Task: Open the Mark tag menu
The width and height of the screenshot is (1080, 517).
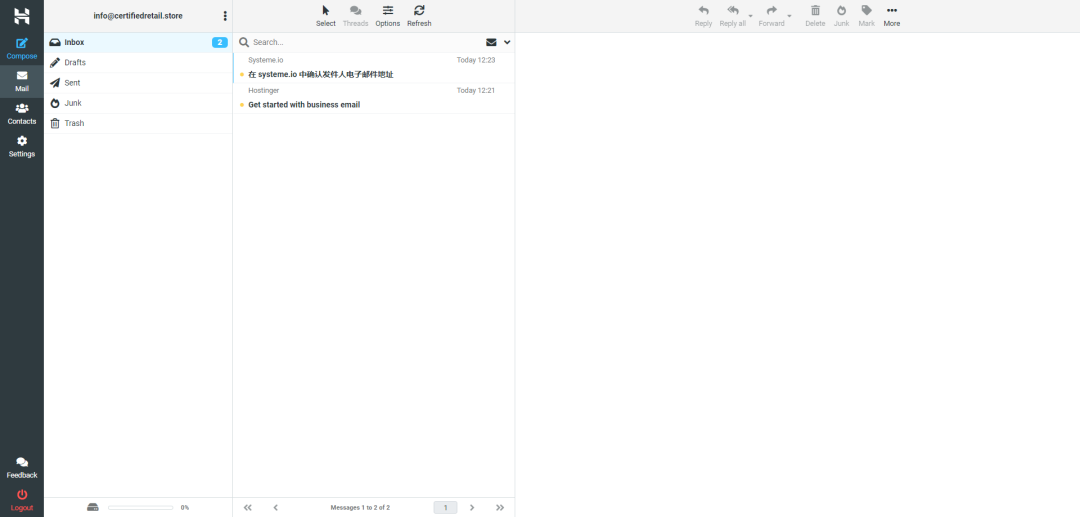Action: [x=866, y=16]
